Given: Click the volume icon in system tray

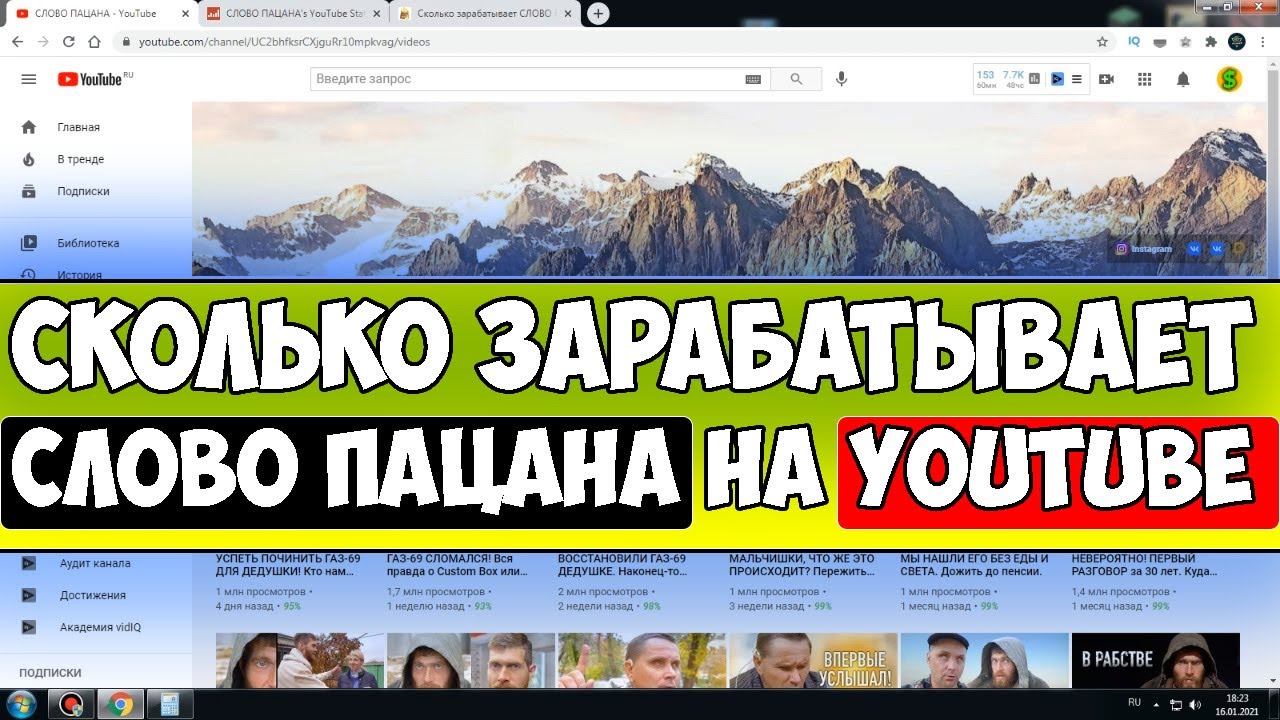Looking at the screenshot, I should tap(1195, 704).
